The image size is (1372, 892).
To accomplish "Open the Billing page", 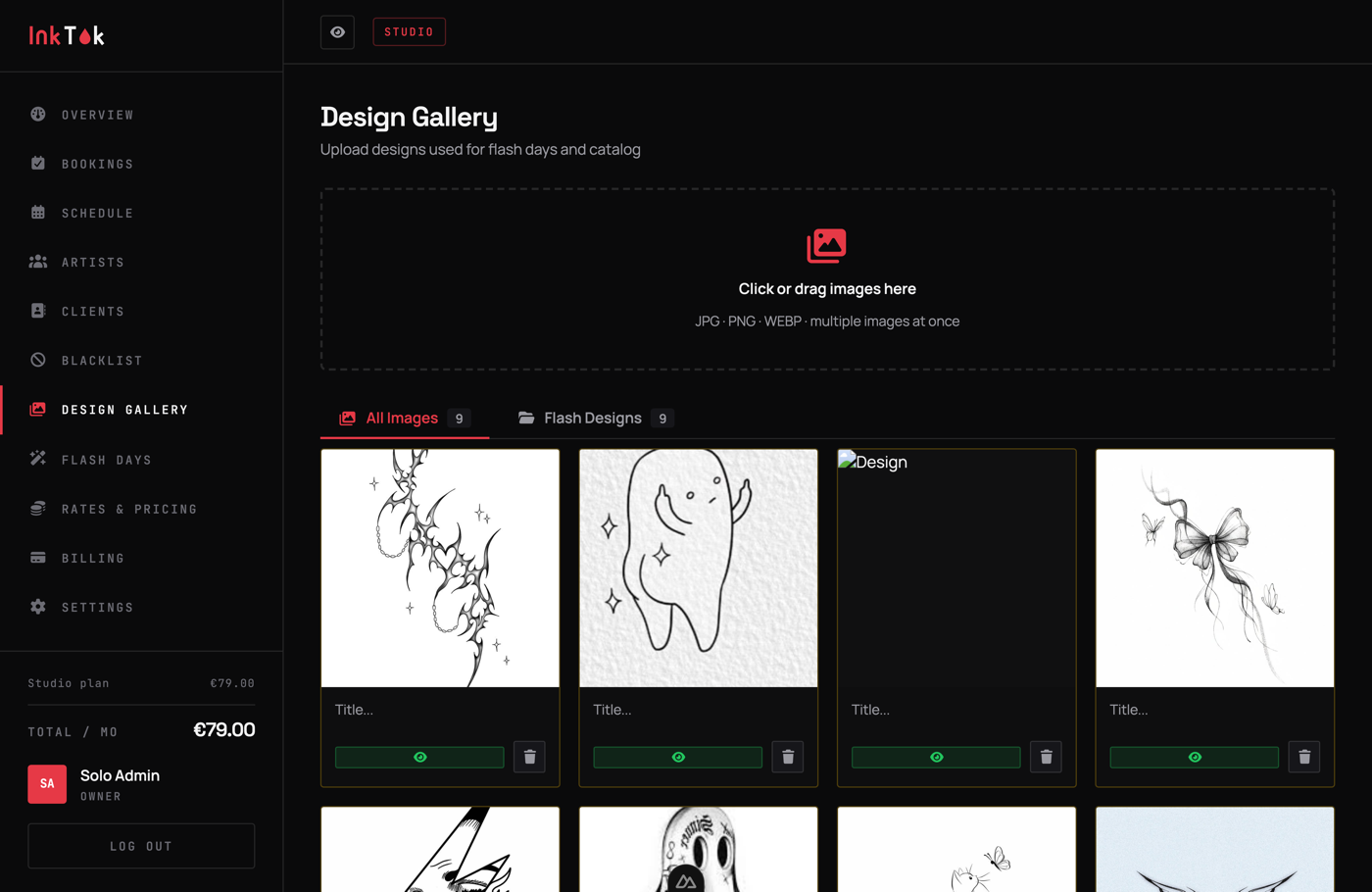I will pos(141,558).
